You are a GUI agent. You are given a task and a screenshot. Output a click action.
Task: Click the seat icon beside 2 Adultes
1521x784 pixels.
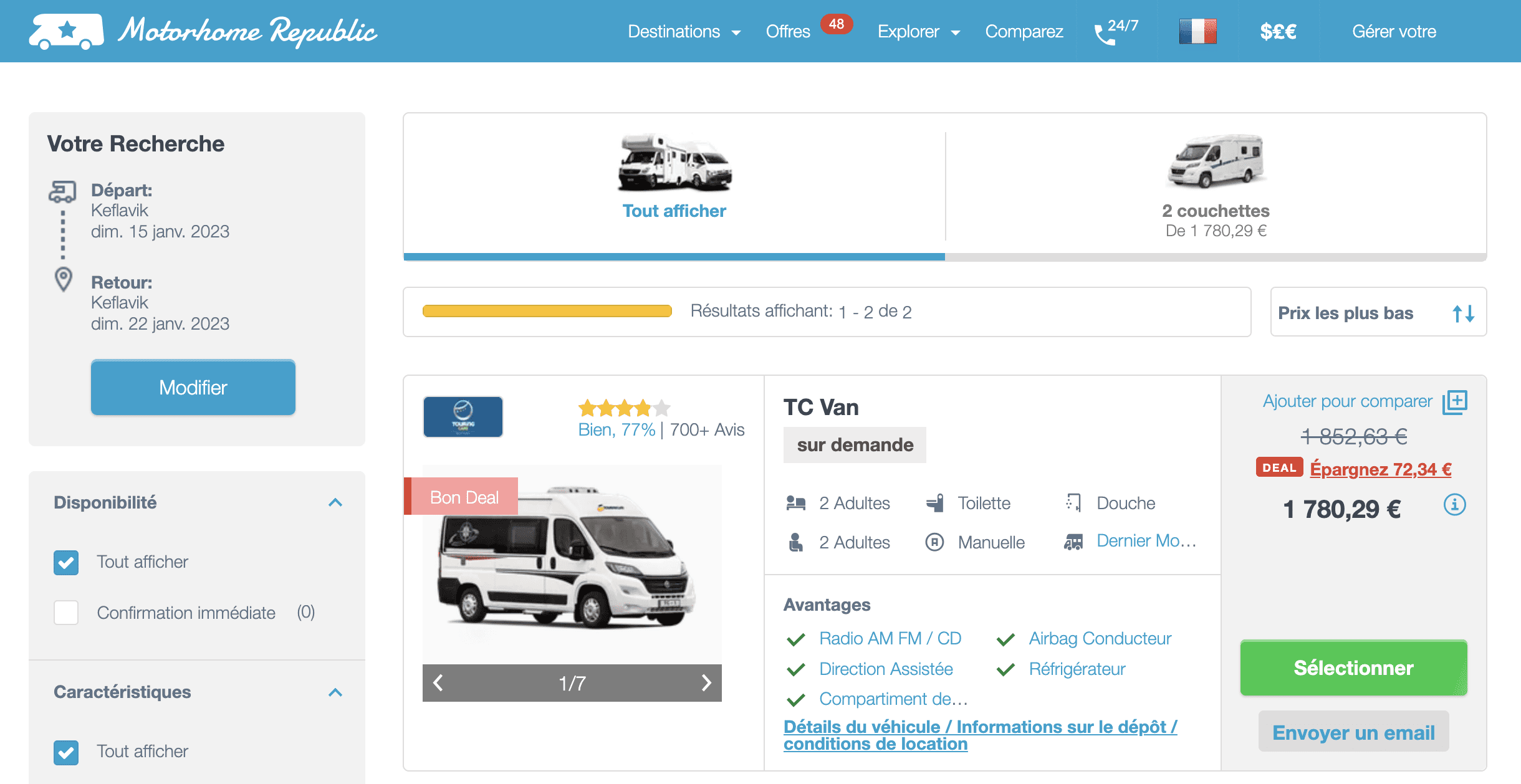pyautogui.click(x=796, y=542)
